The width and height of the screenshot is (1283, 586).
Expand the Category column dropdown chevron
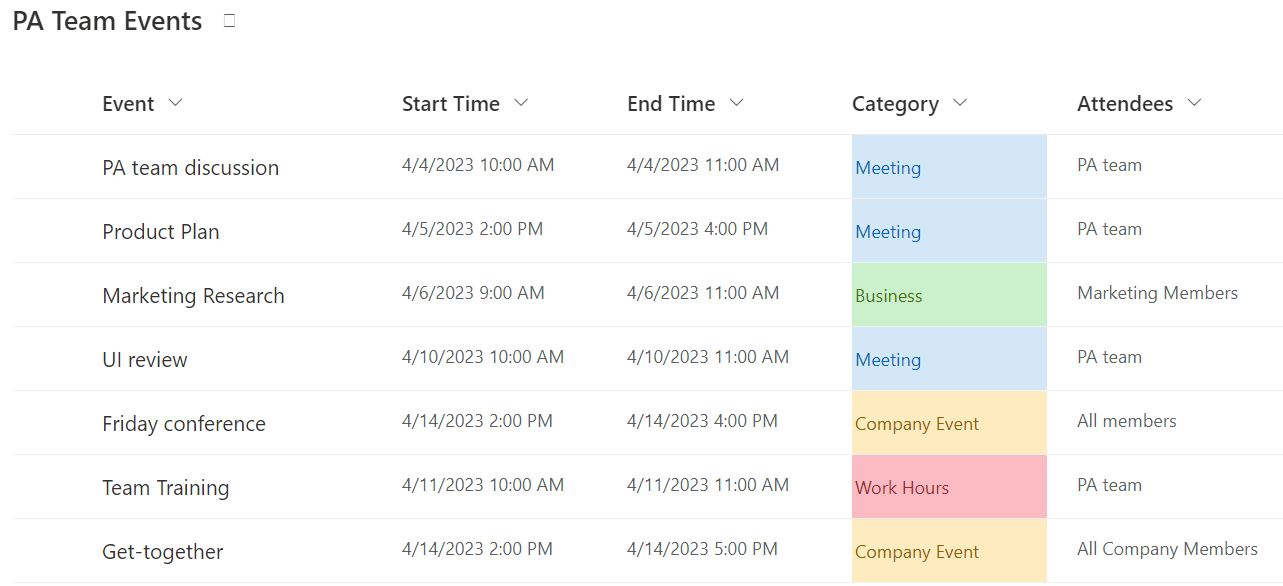click(x=960, y=103)
